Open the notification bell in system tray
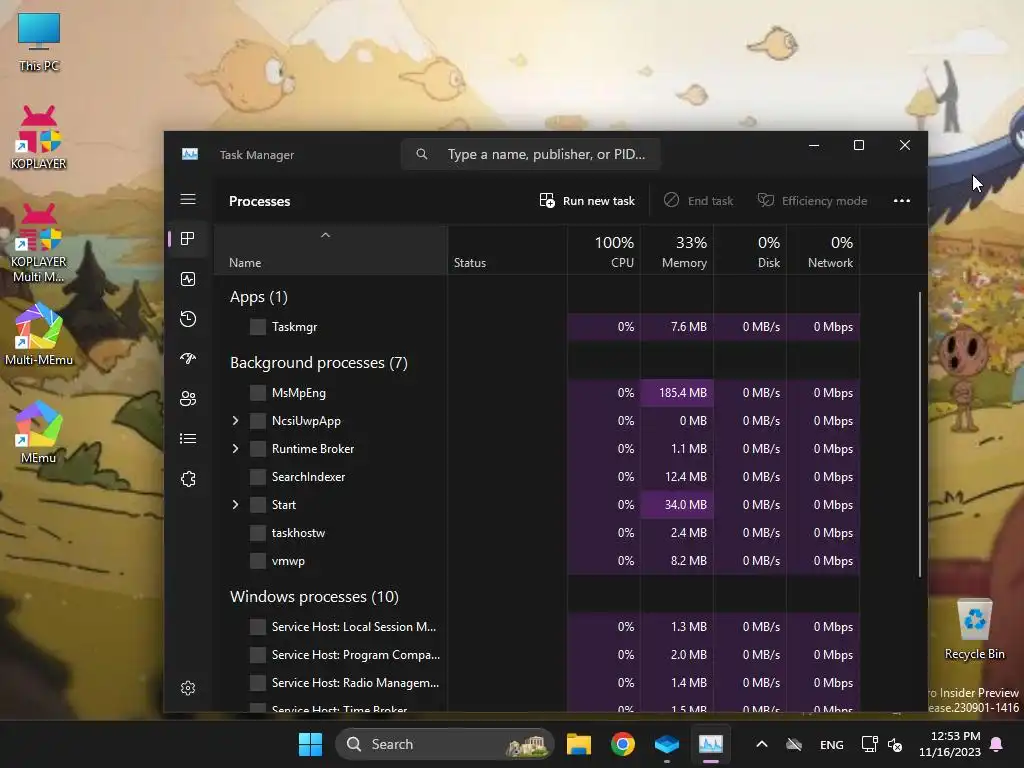 click(x=997, y=744)
